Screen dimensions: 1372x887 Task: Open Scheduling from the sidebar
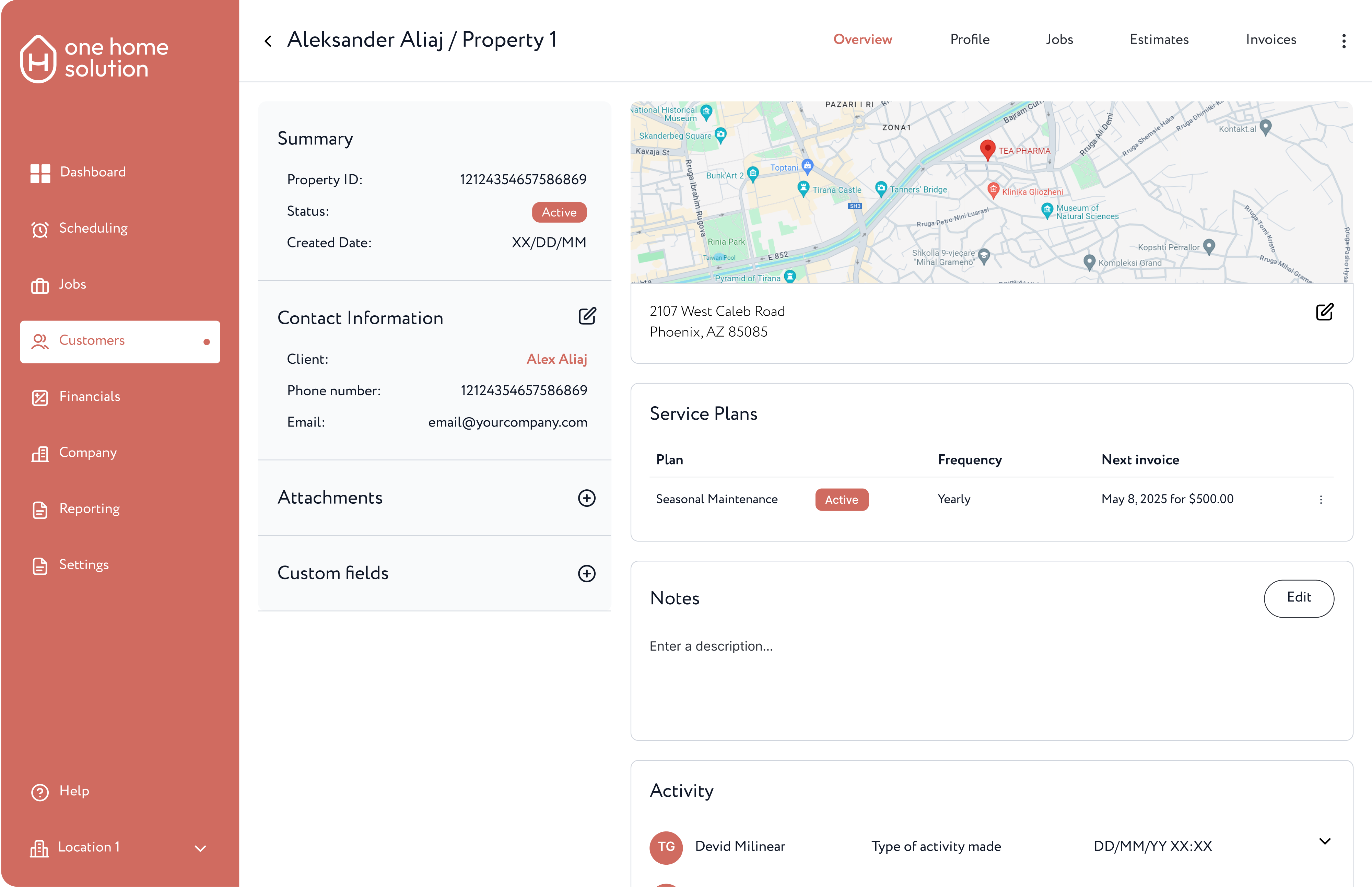[x=93, y=228]
